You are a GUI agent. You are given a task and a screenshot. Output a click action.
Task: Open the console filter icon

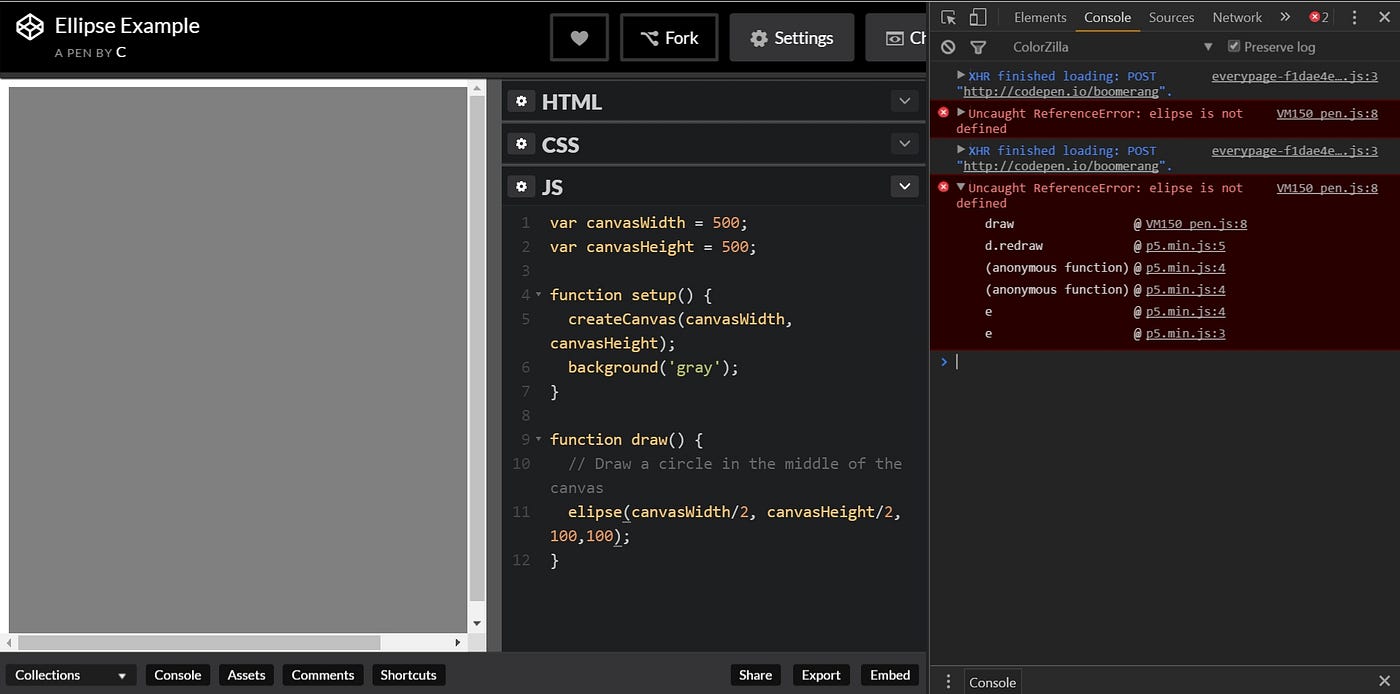click(978, 46)
